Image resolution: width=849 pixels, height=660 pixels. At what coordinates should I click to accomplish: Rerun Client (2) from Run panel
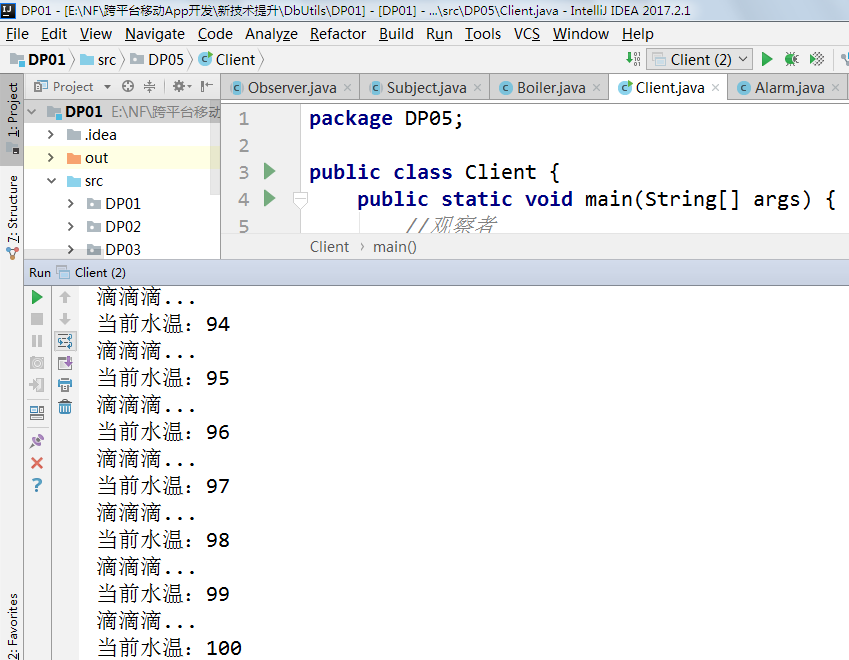pos(37,297)
